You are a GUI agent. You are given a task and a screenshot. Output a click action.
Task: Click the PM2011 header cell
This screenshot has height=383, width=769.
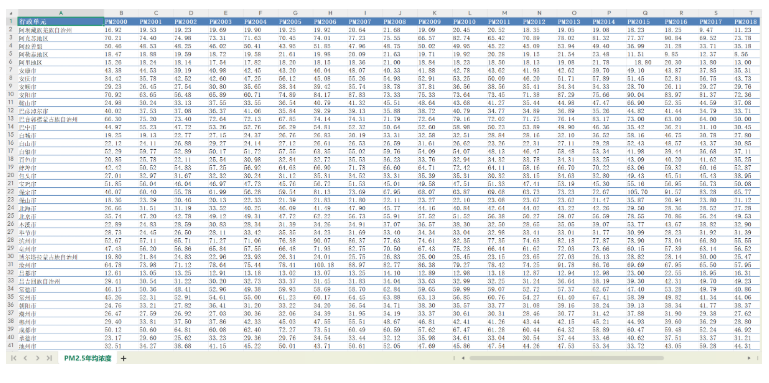(x=504, y=22)
